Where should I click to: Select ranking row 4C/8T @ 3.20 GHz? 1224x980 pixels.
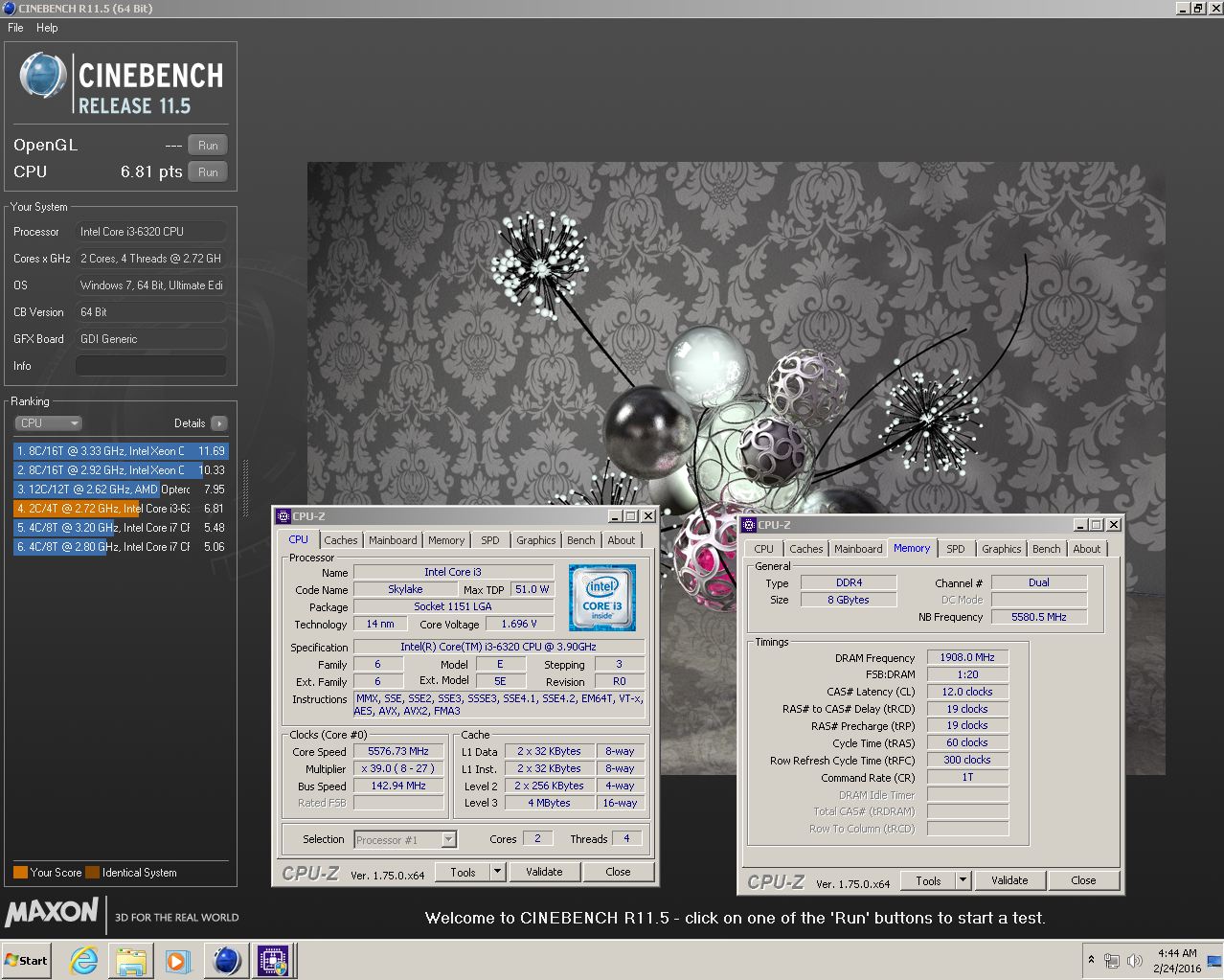coord(121,527)
